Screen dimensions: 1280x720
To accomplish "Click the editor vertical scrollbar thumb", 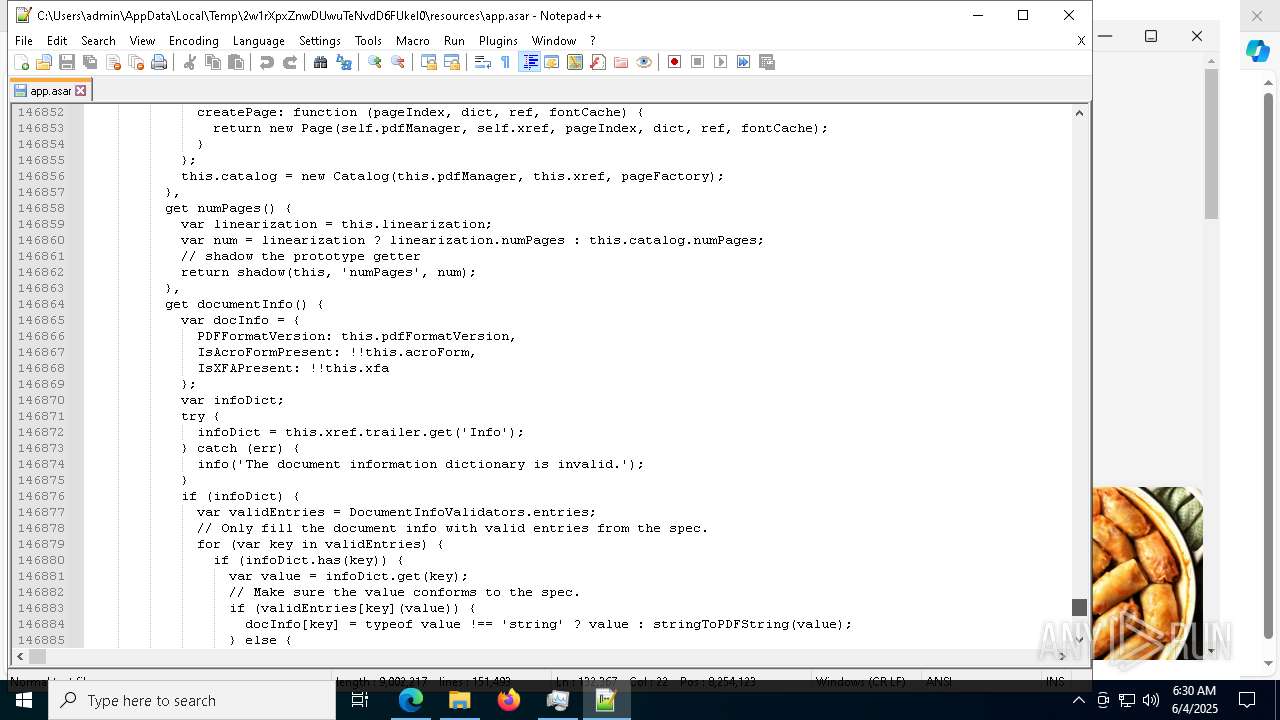I will click(1079, 608).
